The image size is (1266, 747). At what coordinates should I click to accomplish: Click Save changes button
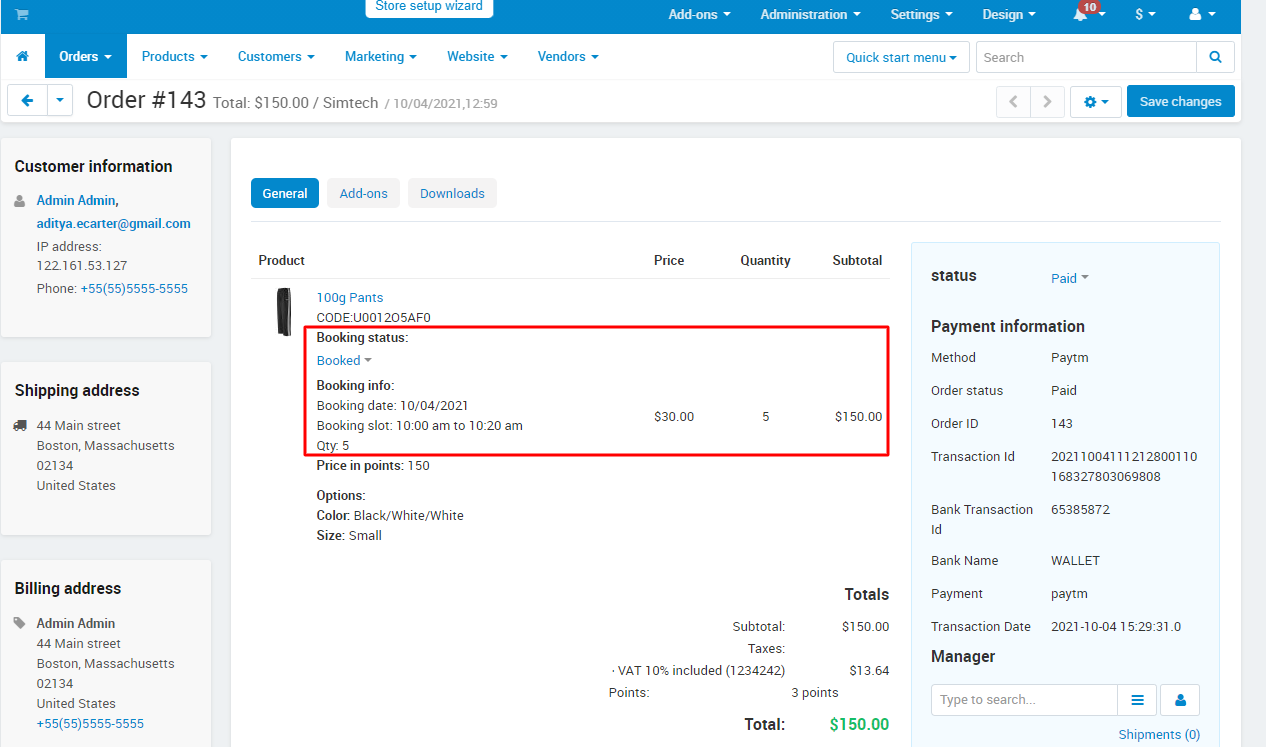pos(1181,102)
